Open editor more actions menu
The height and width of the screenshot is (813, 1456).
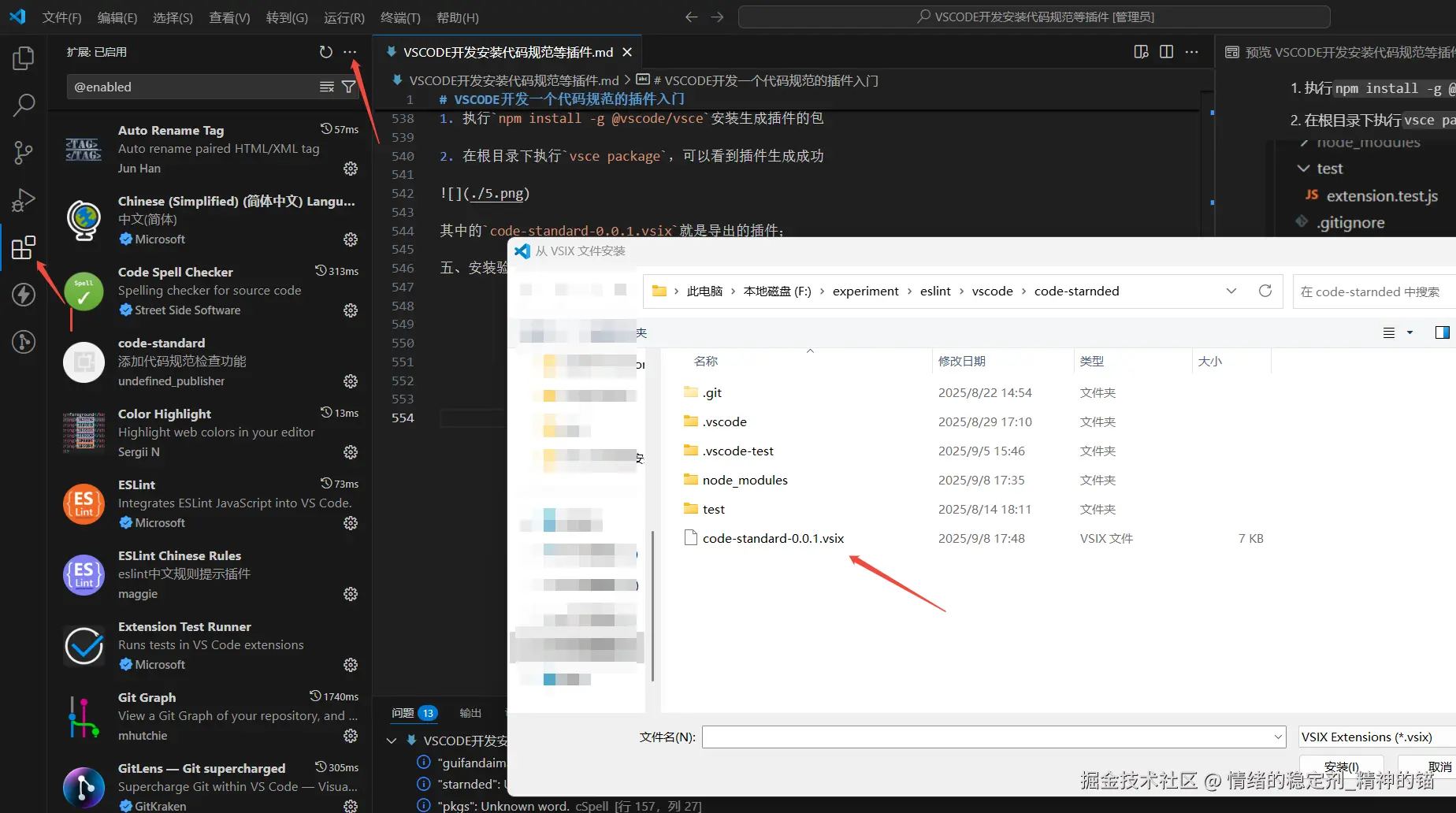tap(1191, 52)
